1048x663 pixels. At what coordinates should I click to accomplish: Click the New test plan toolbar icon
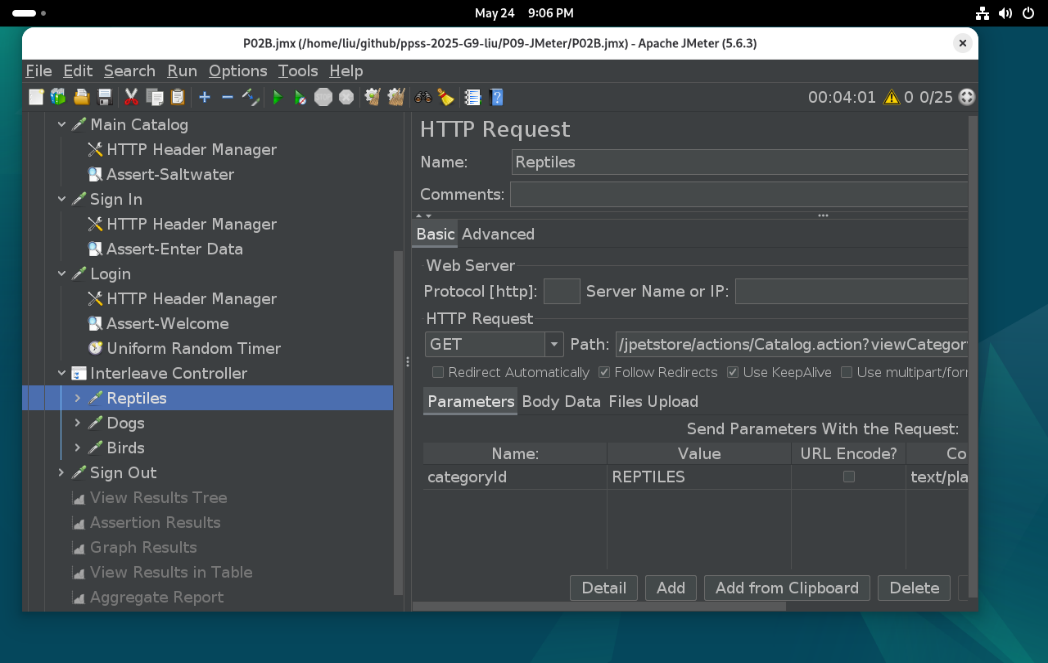36,98
